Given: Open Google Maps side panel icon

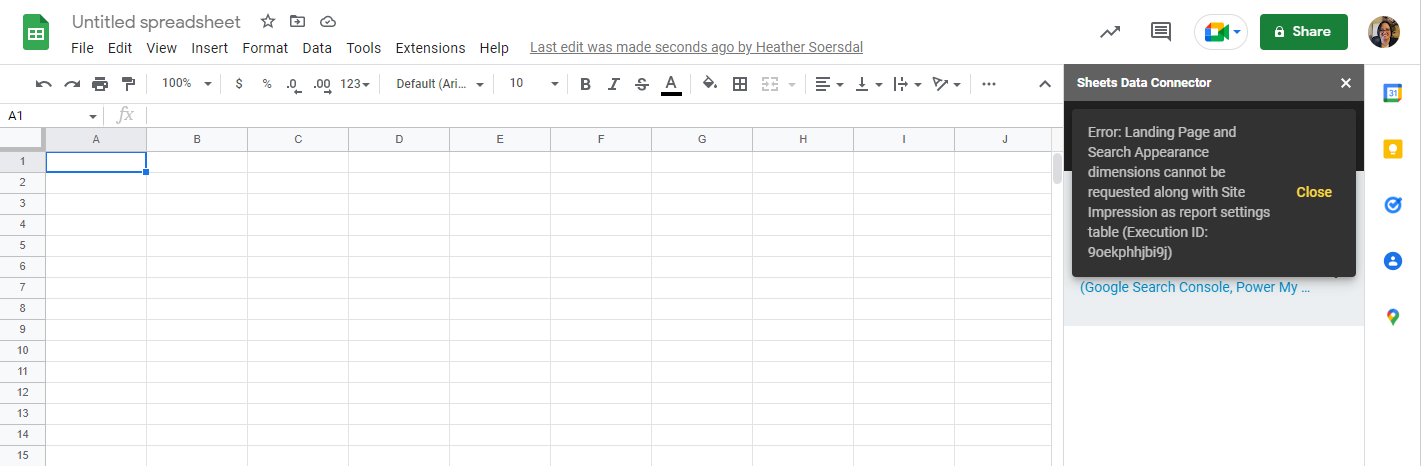Looking at the screenshot, I should click(1392, 317).
